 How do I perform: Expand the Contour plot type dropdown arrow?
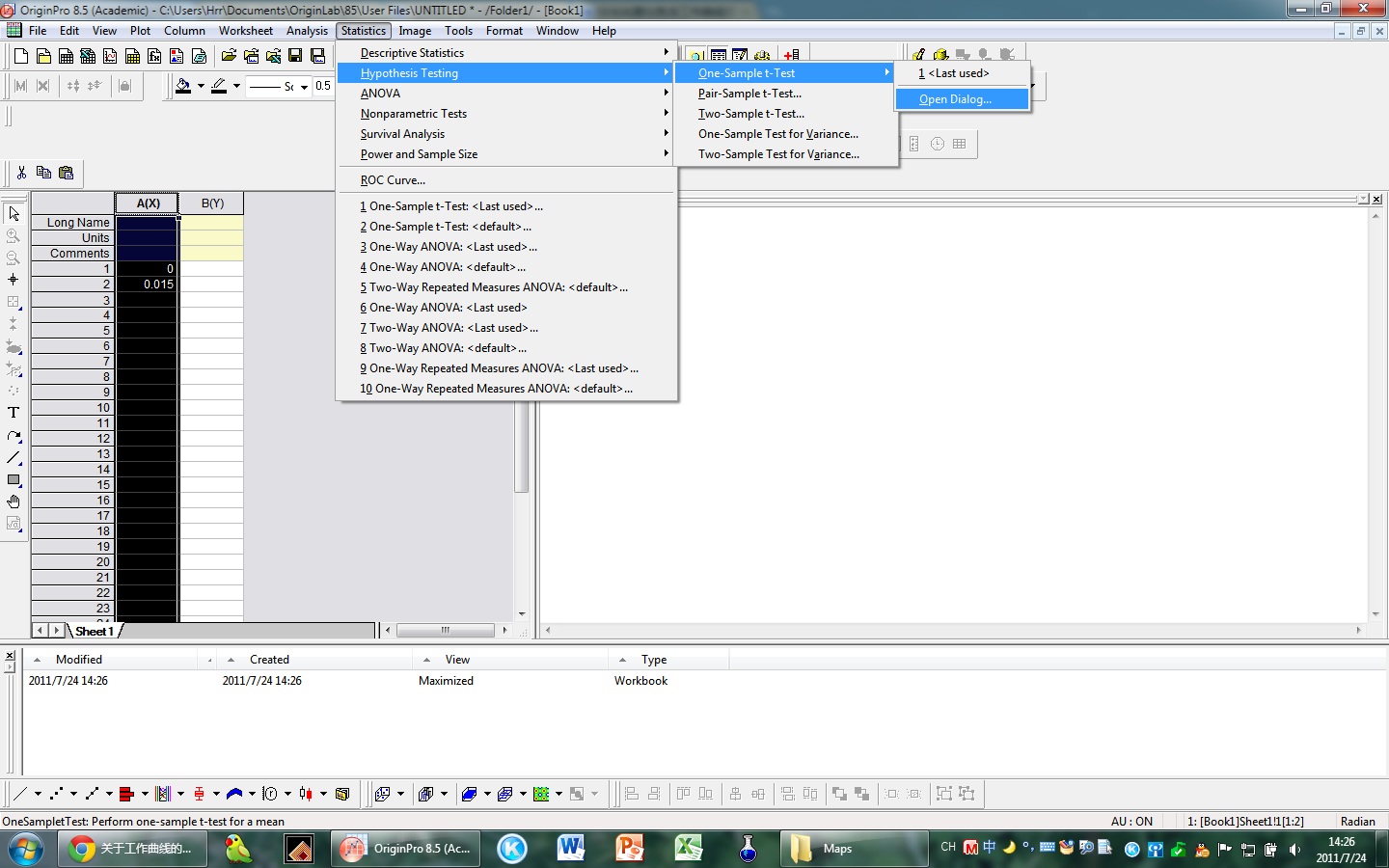click(558, 794)
